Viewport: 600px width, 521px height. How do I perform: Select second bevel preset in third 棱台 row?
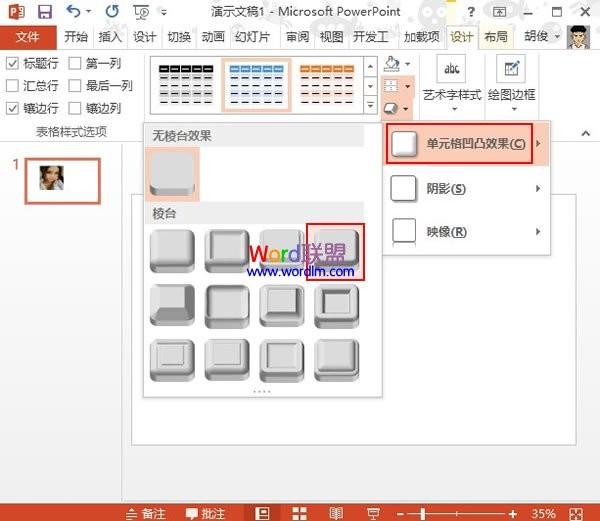(227, 360)
